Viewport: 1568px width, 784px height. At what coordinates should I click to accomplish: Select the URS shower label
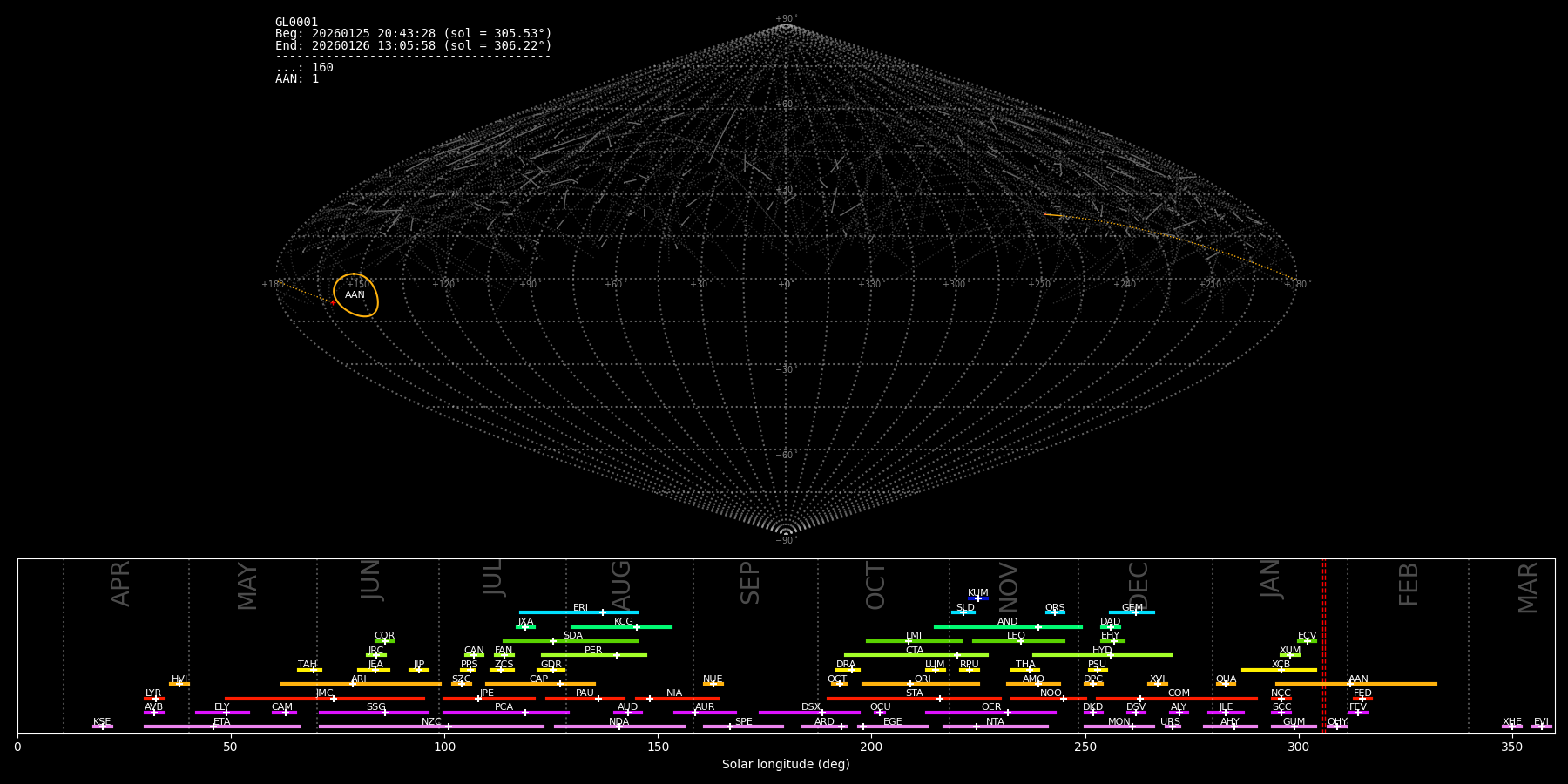[x=1170, y=722]
